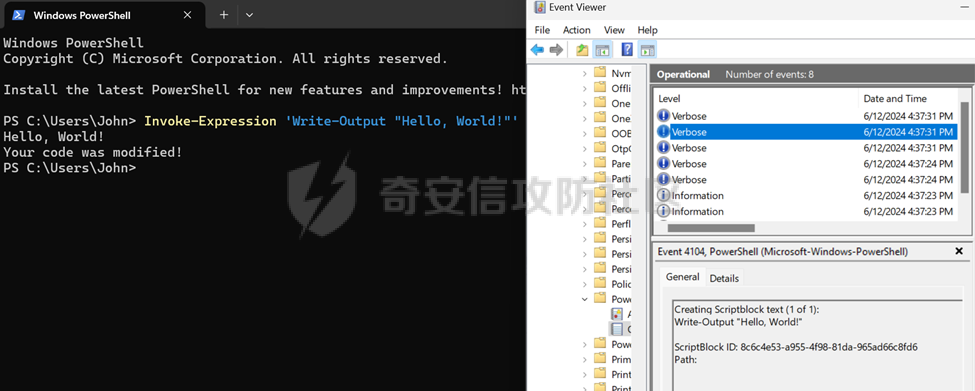
Task: Select the Operational log icon in the tree
Action: (617, 329)
